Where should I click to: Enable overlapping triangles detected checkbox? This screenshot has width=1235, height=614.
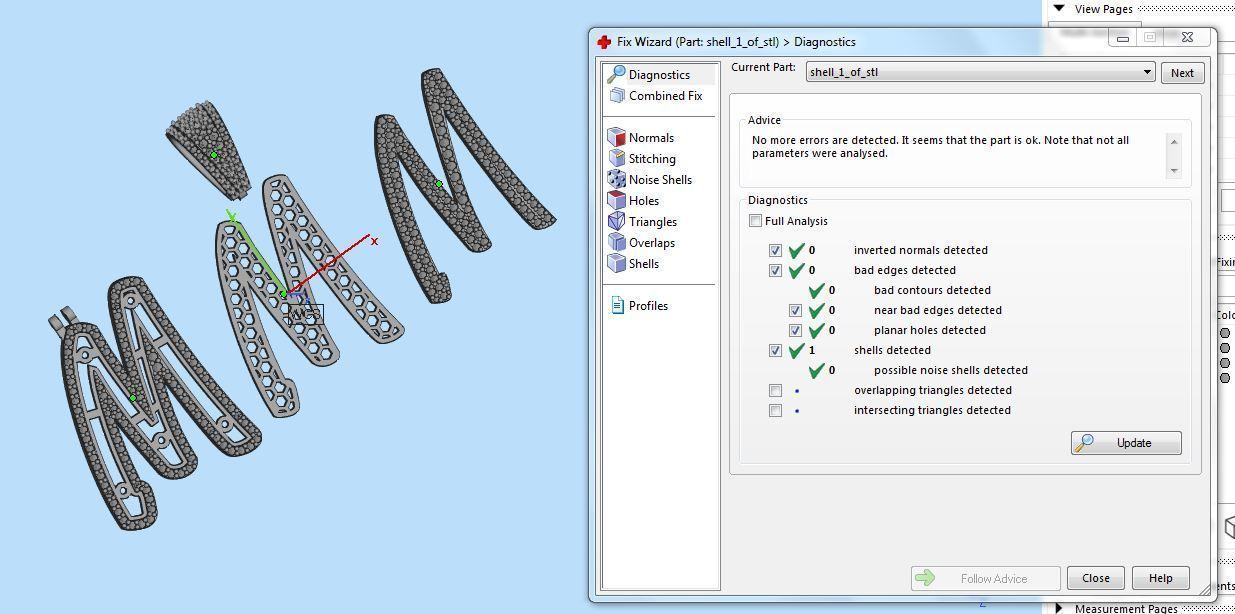775,390
